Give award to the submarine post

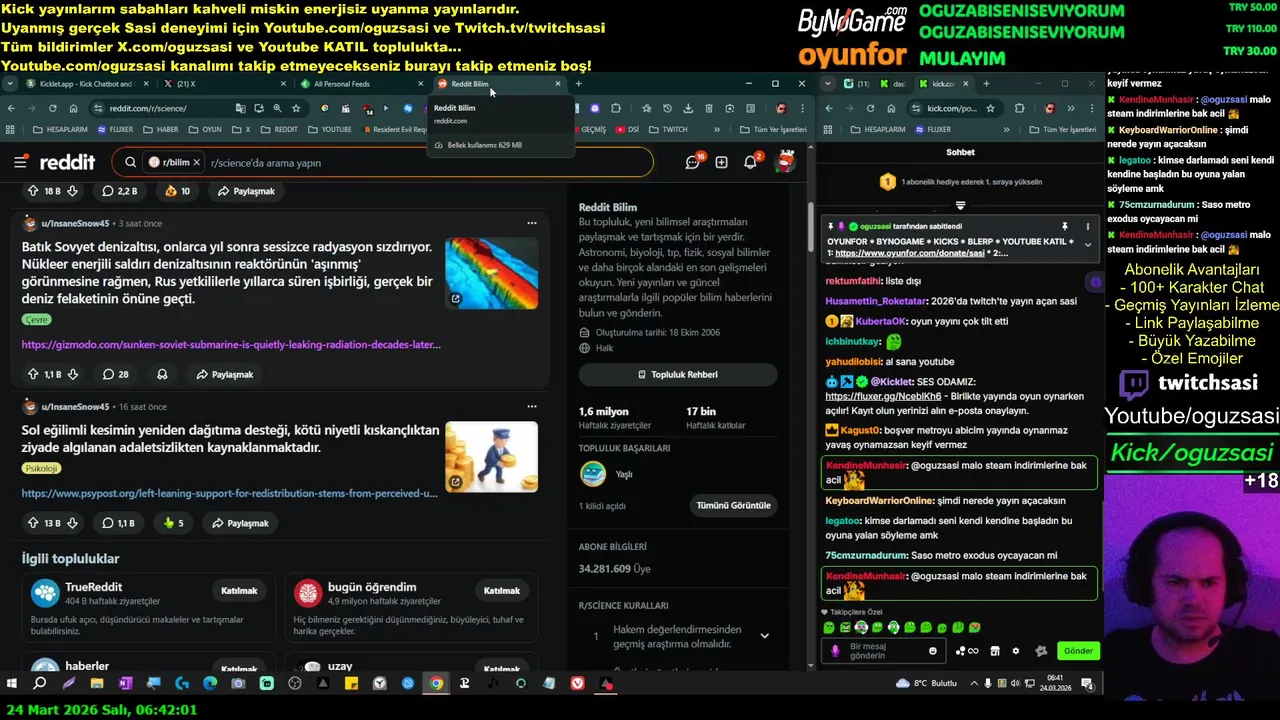tap(161, 374)
